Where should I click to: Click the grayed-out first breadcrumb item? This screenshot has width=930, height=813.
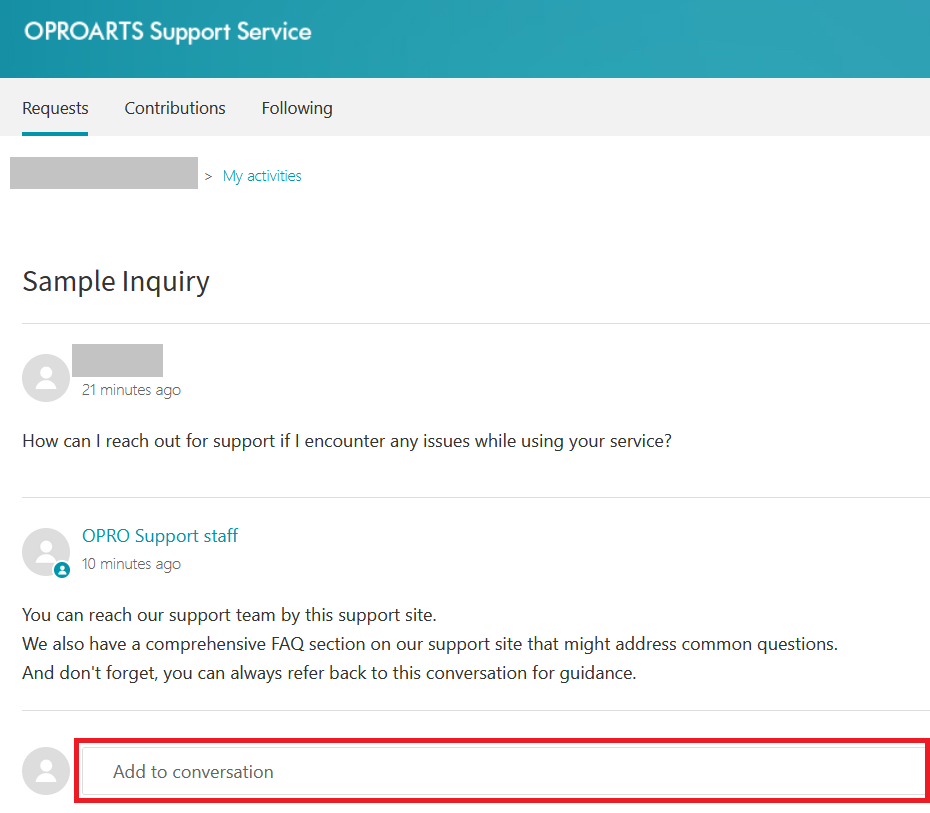103,172
